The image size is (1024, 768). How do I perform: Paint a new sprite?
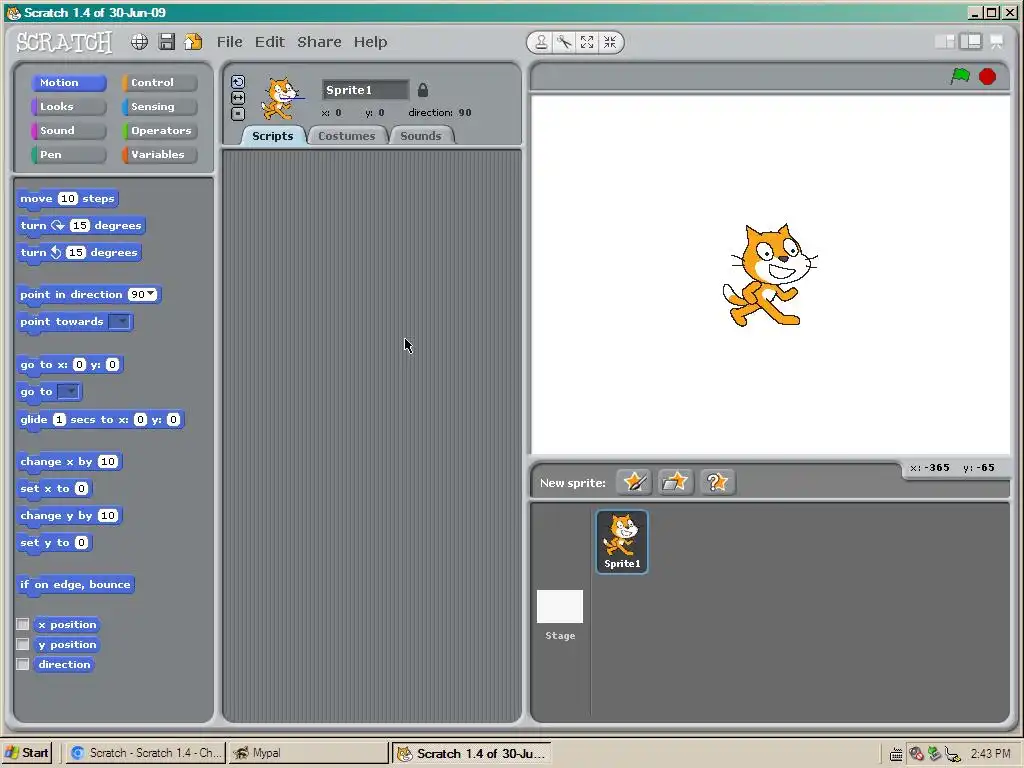point(634,482)
